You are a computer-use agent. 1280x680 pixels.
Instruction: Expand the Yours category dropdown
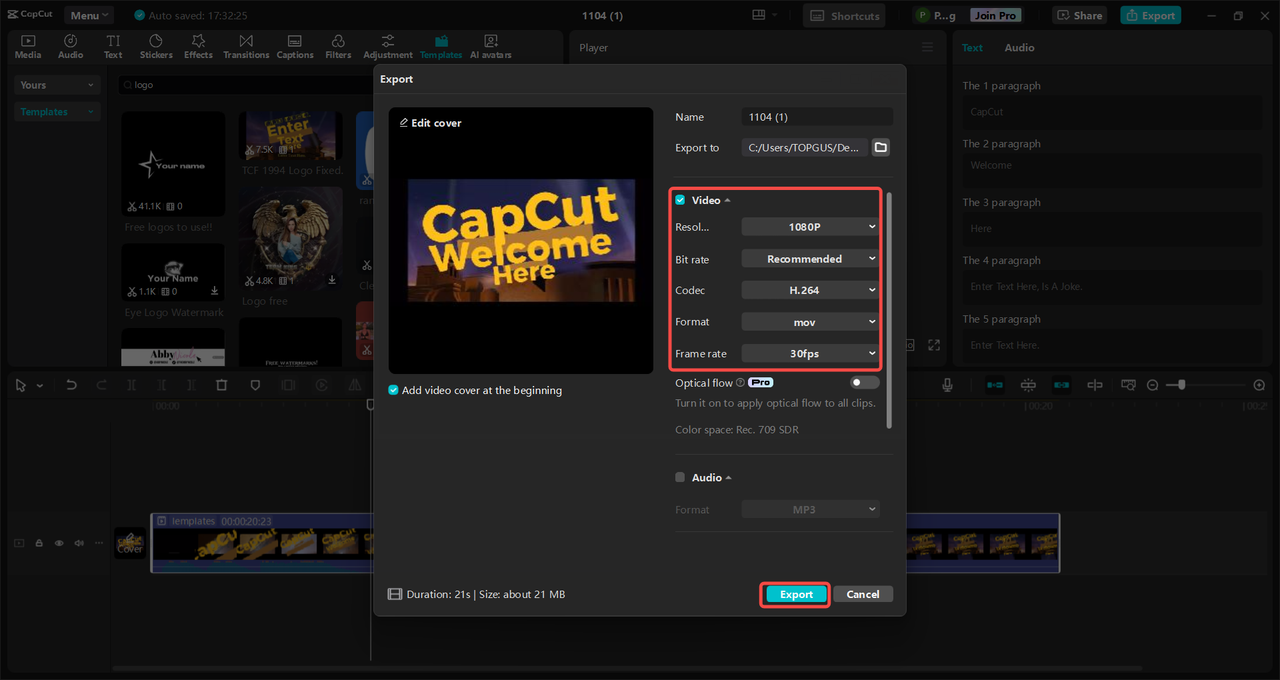[58, 85]
